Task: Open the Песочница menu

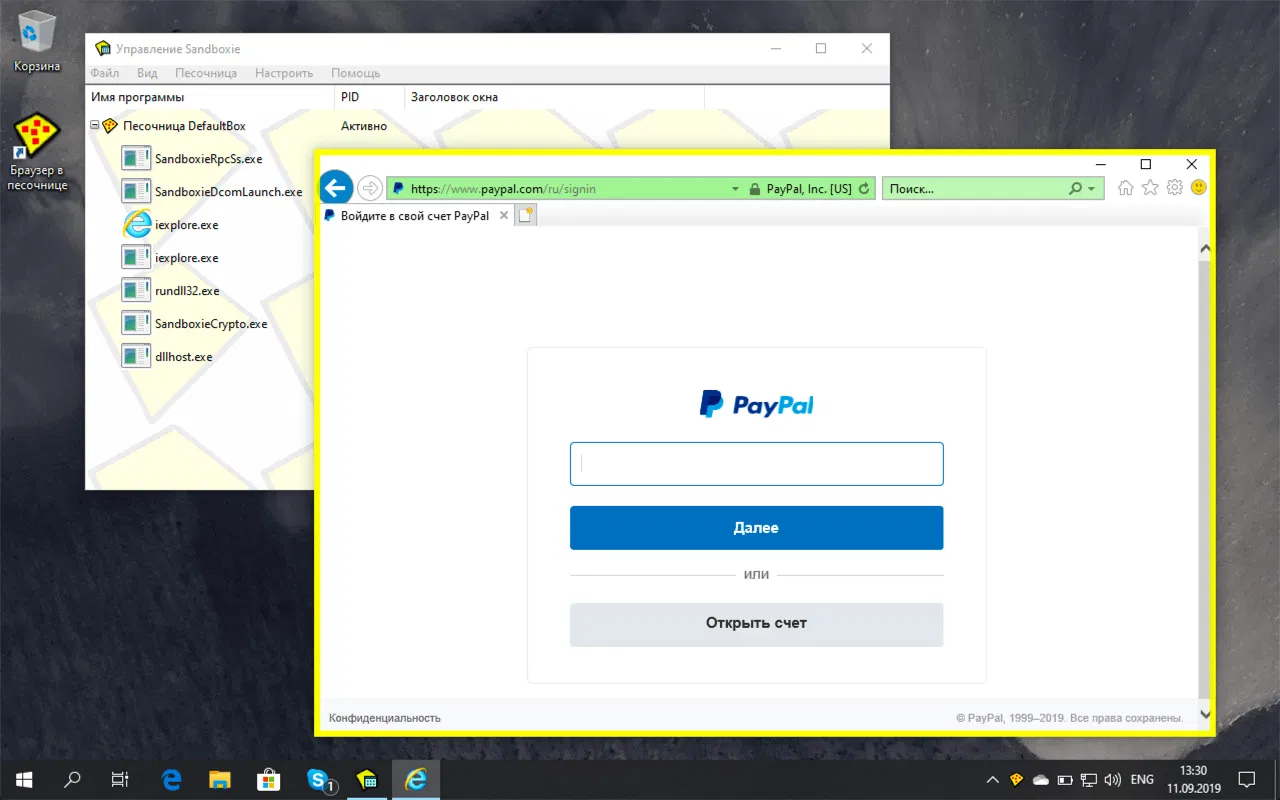Action: click(x=206, y=73)
